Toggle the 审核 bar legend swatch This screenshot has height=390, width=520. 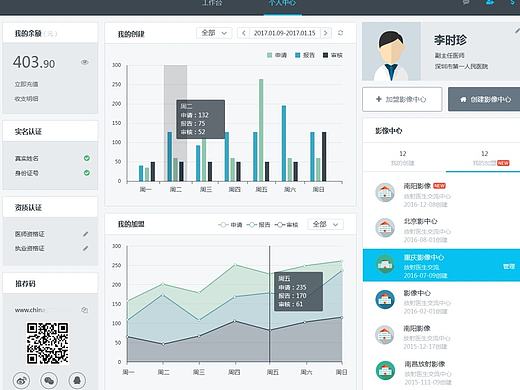pyautogui.click(x=326, y=55)
